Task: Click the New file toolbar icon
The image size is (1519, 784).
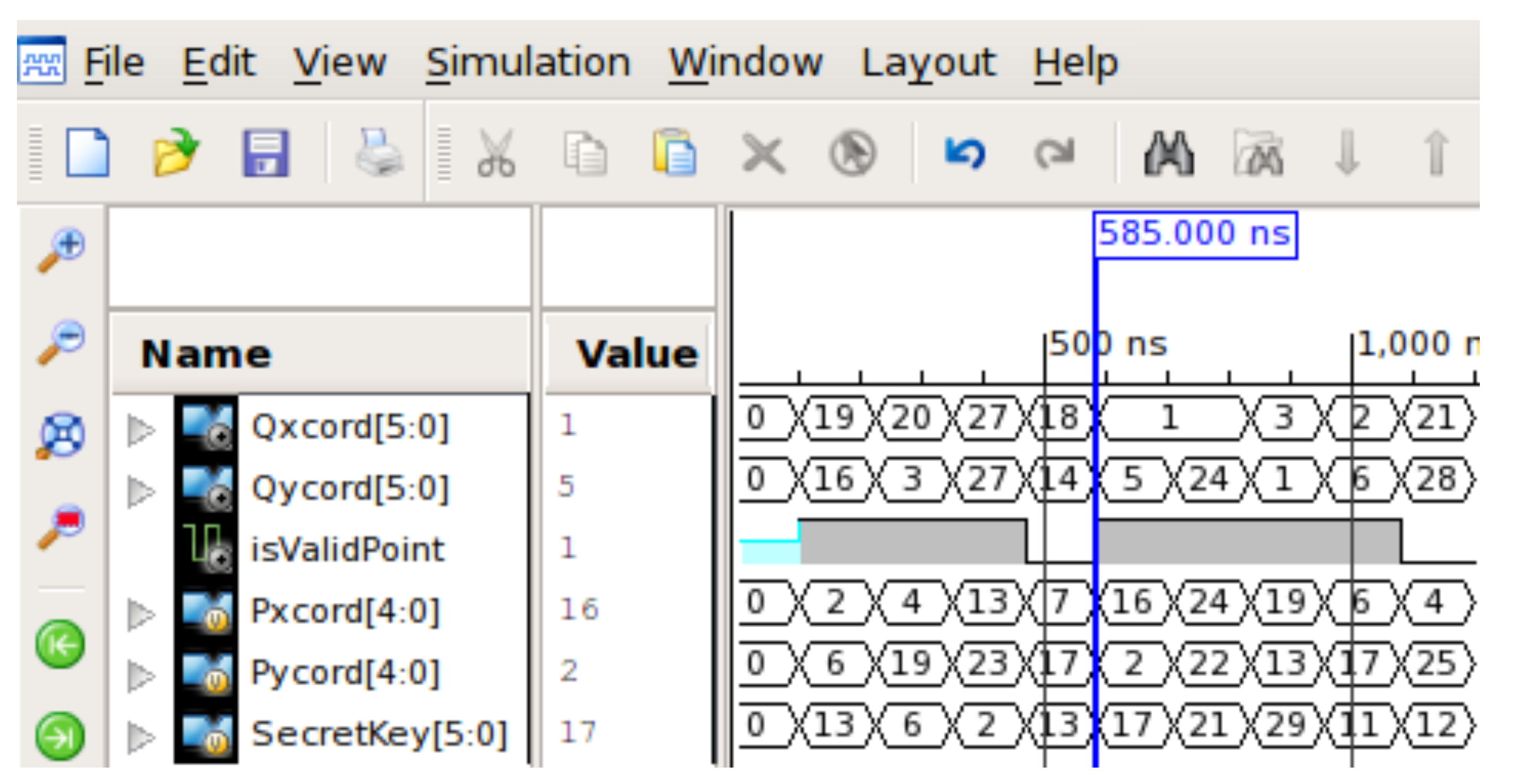Action: point(87,153)
